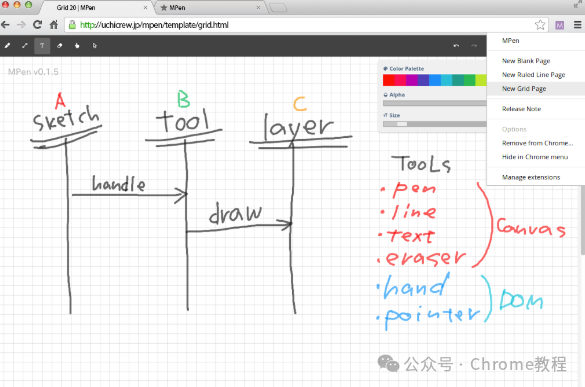Select the Text tool in MPen toolbar
Image resolution: width=585 pixels, height=387 pixels.
pos(42,46)
